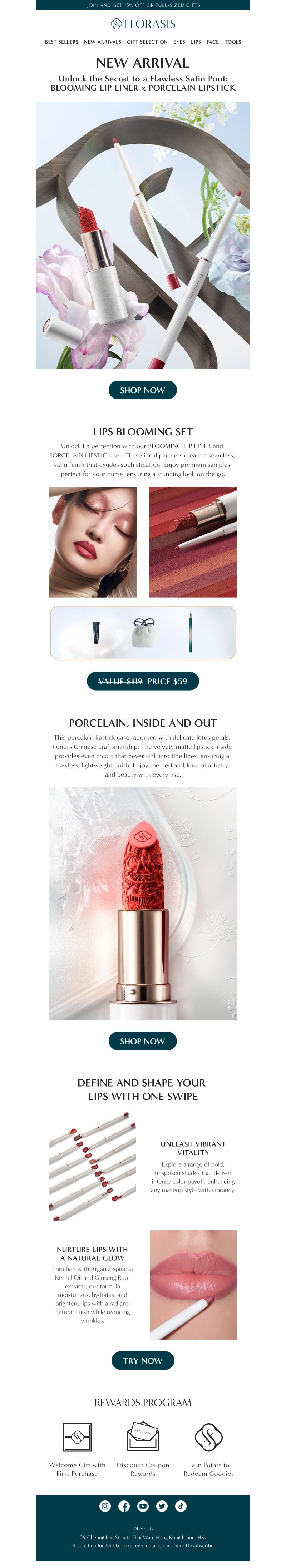Screen dimensions: 286x1568
Task: Open the Twitter social icon
Action: [162, 1506]
